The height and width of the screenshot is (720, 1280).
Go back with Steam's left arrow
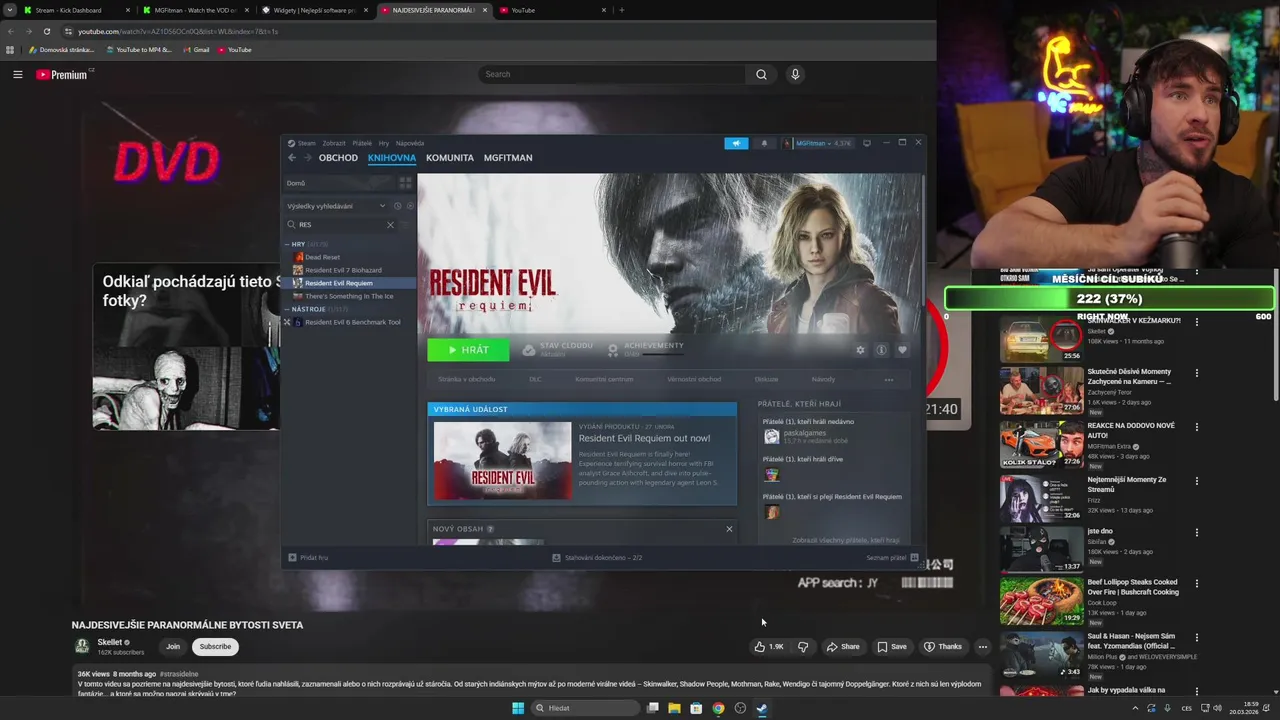[292, 158]
